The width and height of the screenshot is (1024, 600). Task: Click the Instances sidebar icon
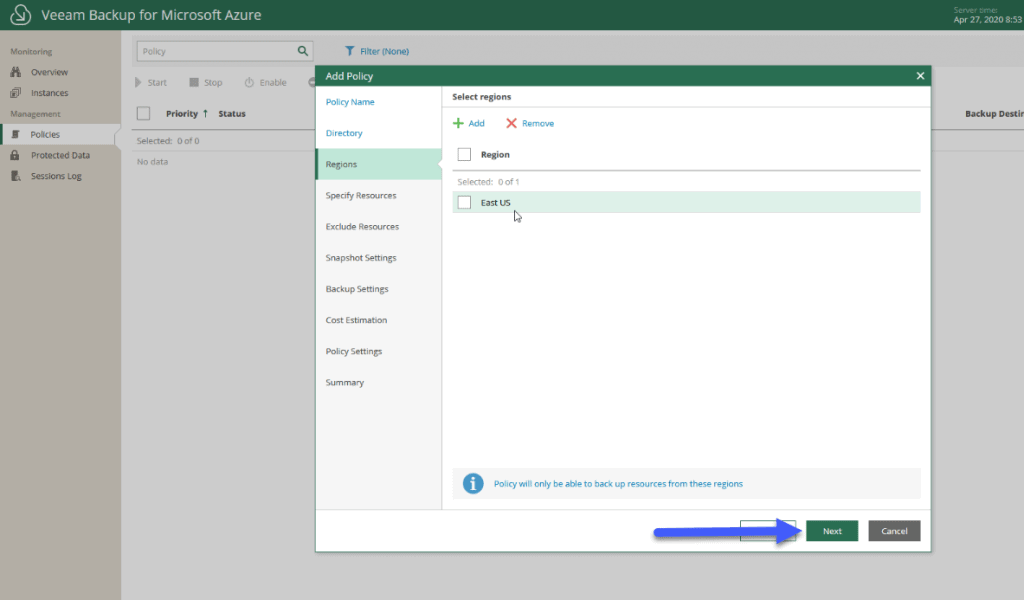point(16,93)
